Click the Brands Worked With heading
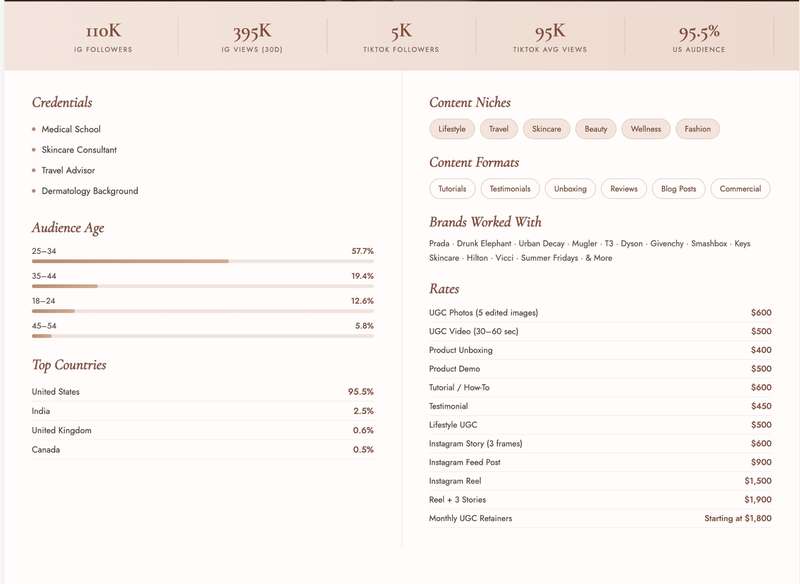This screenshot has width=800, height=584. [x=485, y=222]
